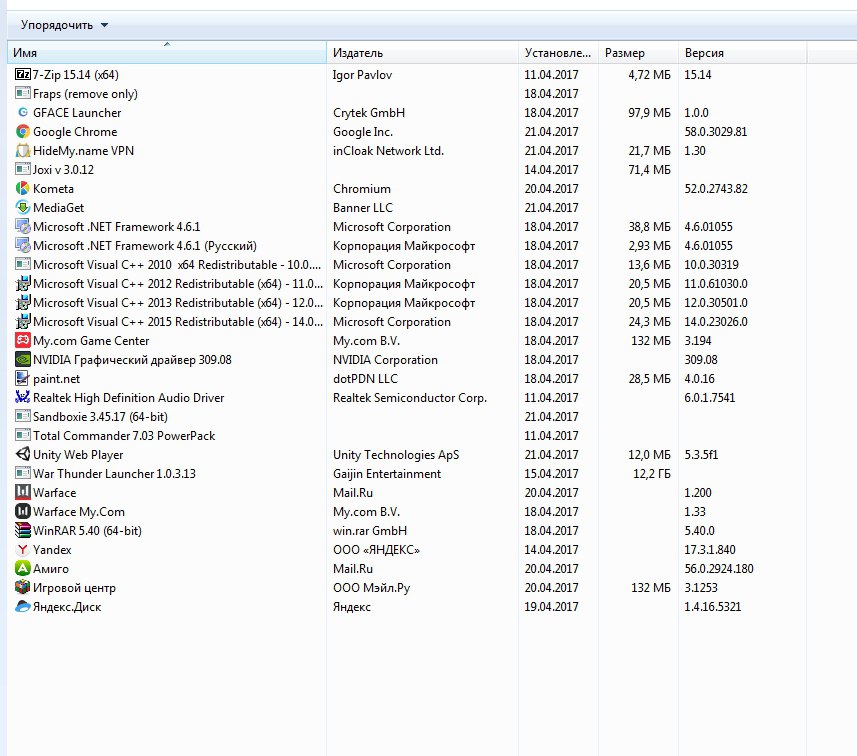Select Microsoft .NET Framework 4.6.1 entry name
Viewport: 857px width, 756px height.
tap(116, 227)
